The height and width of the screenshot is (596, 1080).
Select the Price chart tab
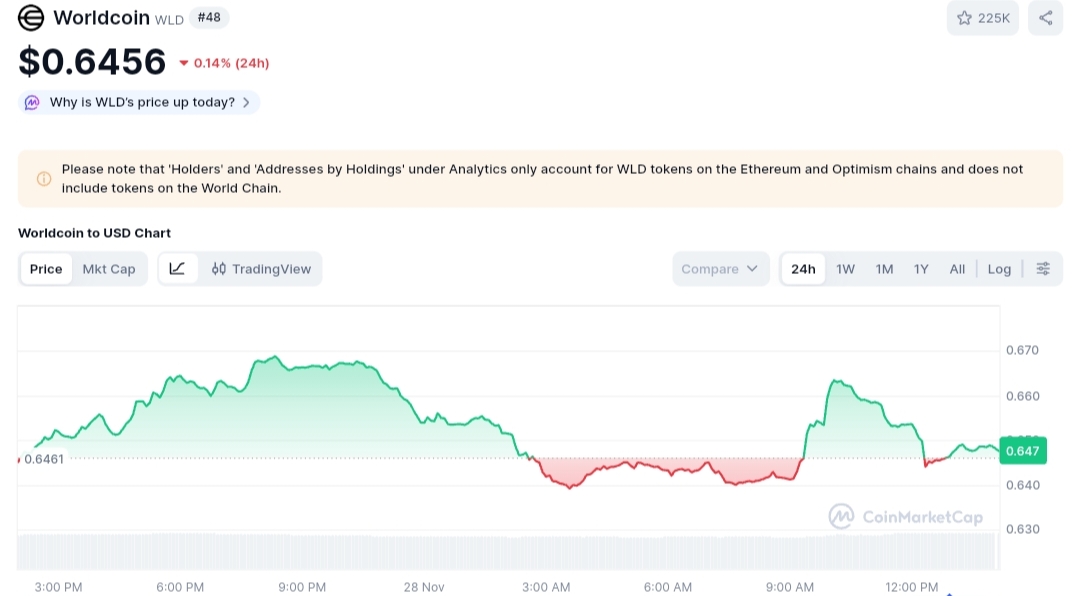pos(46,269)
